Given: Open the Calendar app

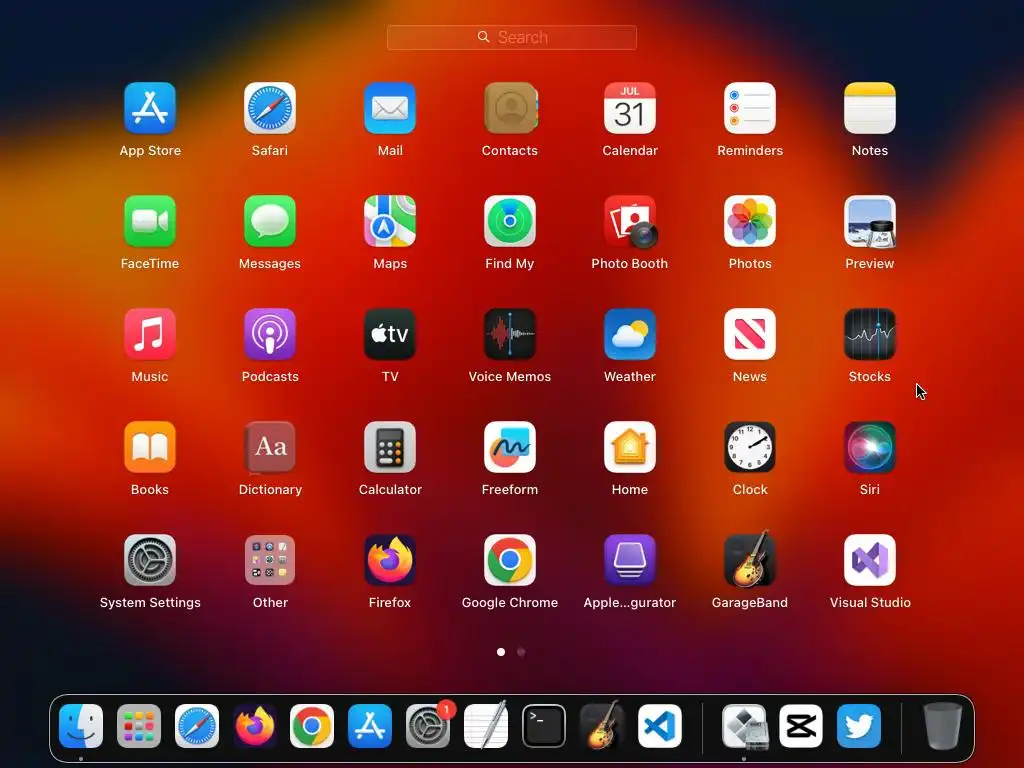Looking at the screenshot, I should (x=630, y=108).
